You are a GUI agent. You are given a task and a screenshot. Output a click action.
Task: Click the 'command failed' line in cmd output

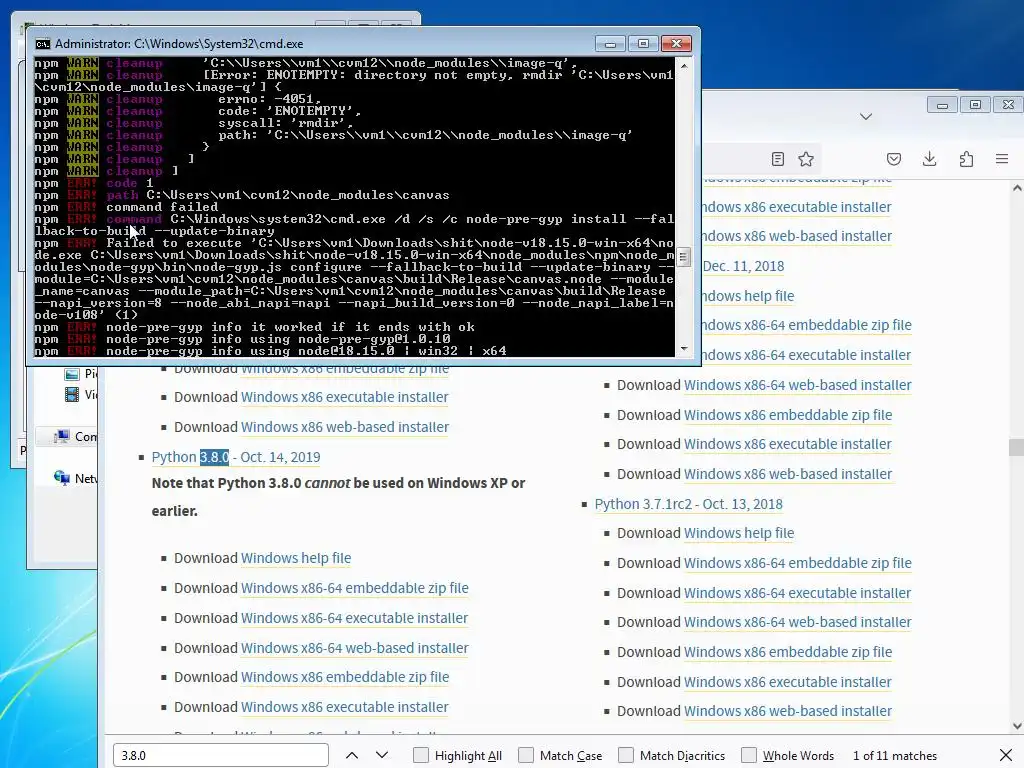tap(162, 207)
